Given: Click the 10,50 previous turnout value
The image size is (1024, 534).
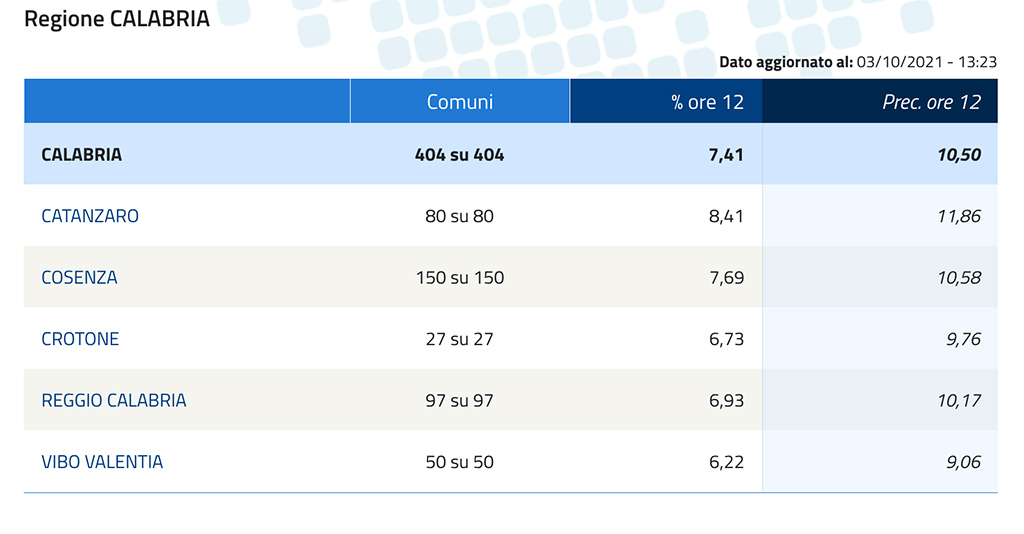Looking at the screenshot, I should tap(960, 155).
